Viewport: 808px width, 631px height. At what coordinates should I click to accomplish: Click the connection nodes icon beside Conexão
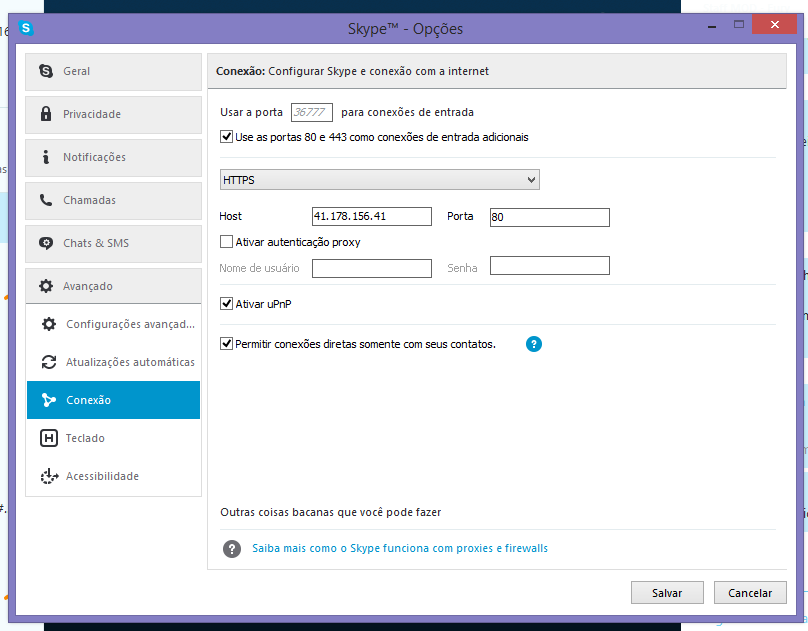(49, 400)
